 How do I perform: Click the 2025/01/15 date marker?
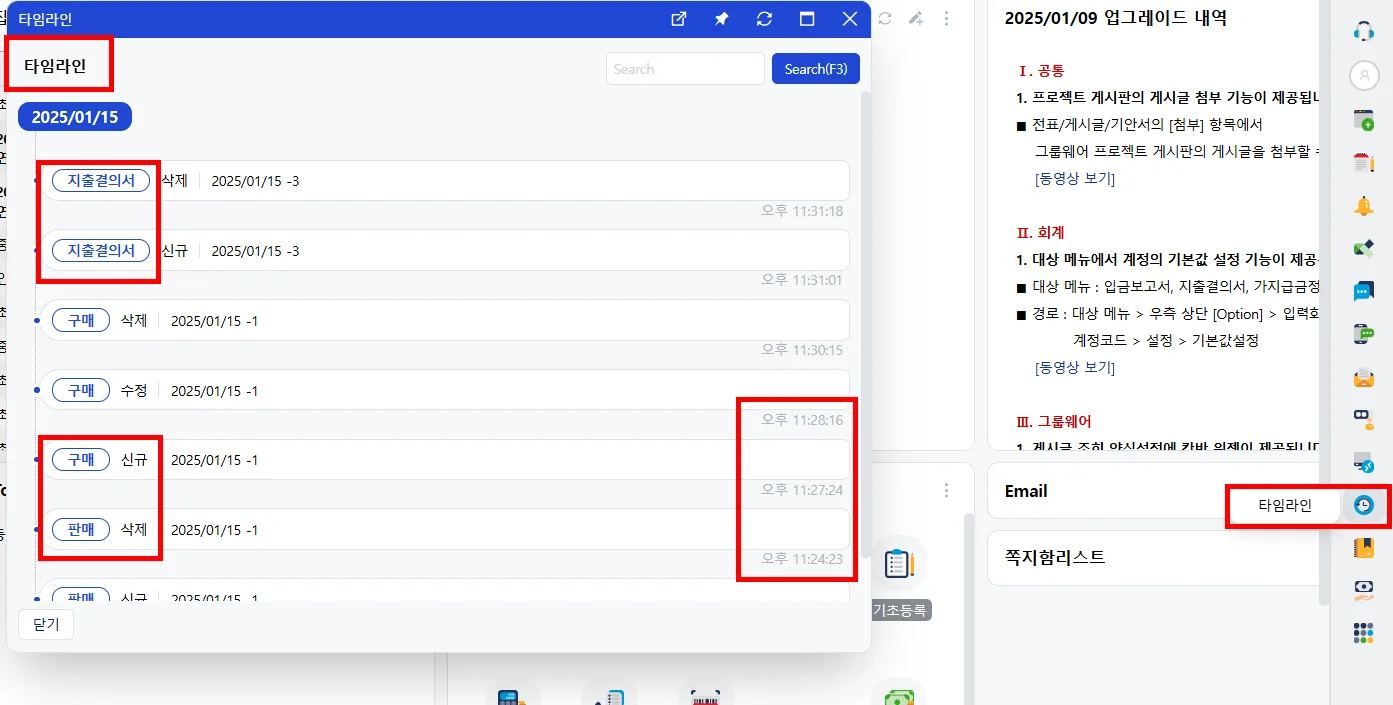click(x=75, y=117)
